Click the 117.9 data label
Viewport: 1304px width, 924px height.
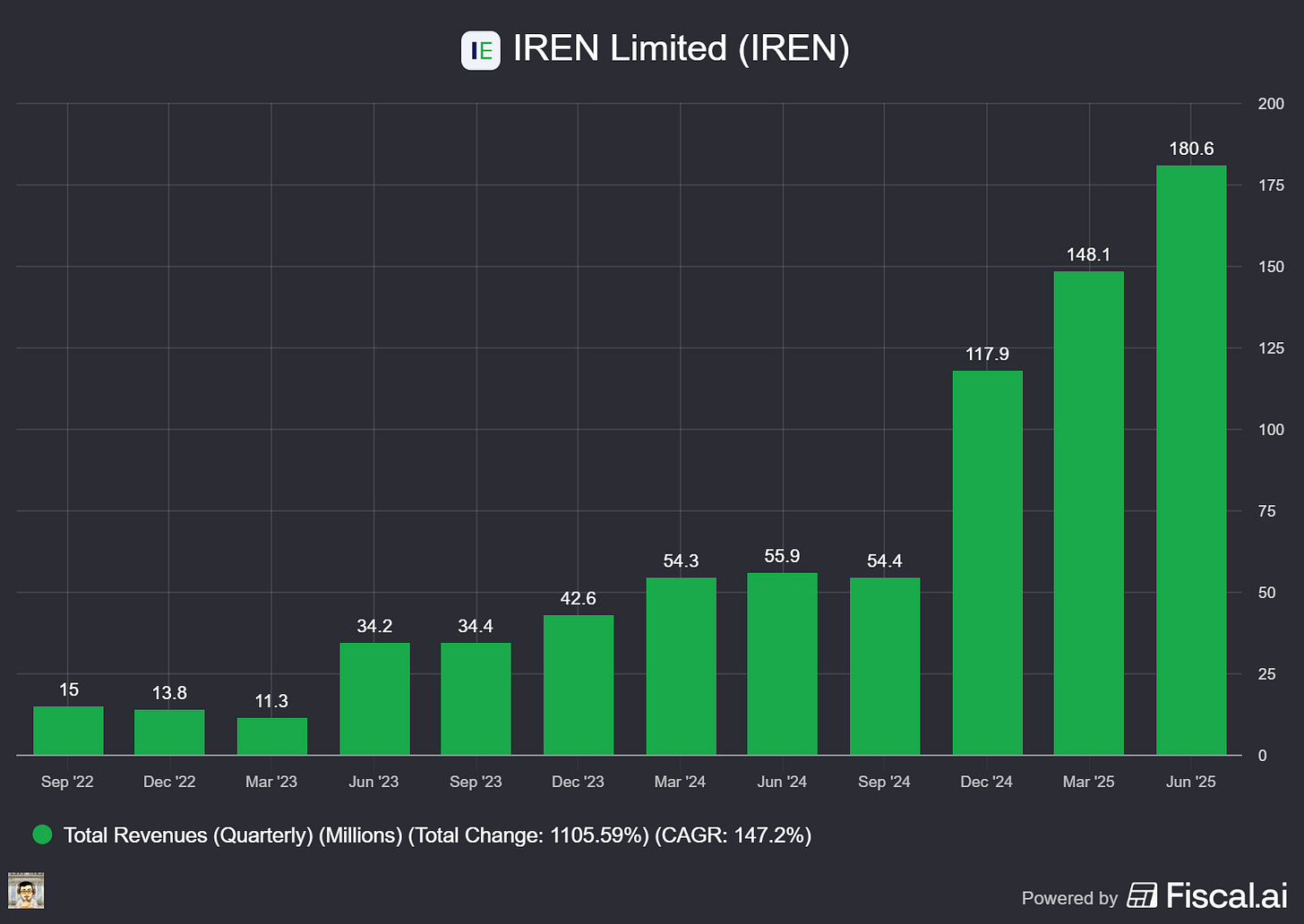[986, 354]
